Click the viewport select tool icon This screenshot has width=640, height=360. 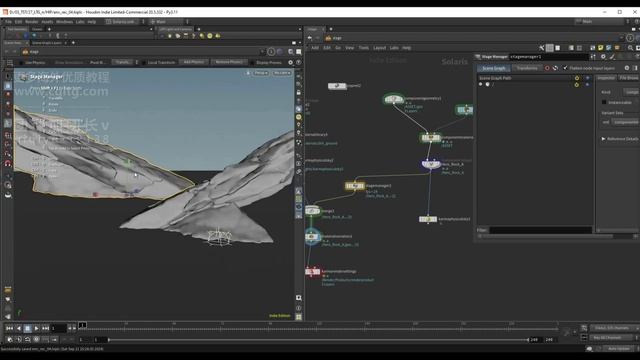click(8, 76)
